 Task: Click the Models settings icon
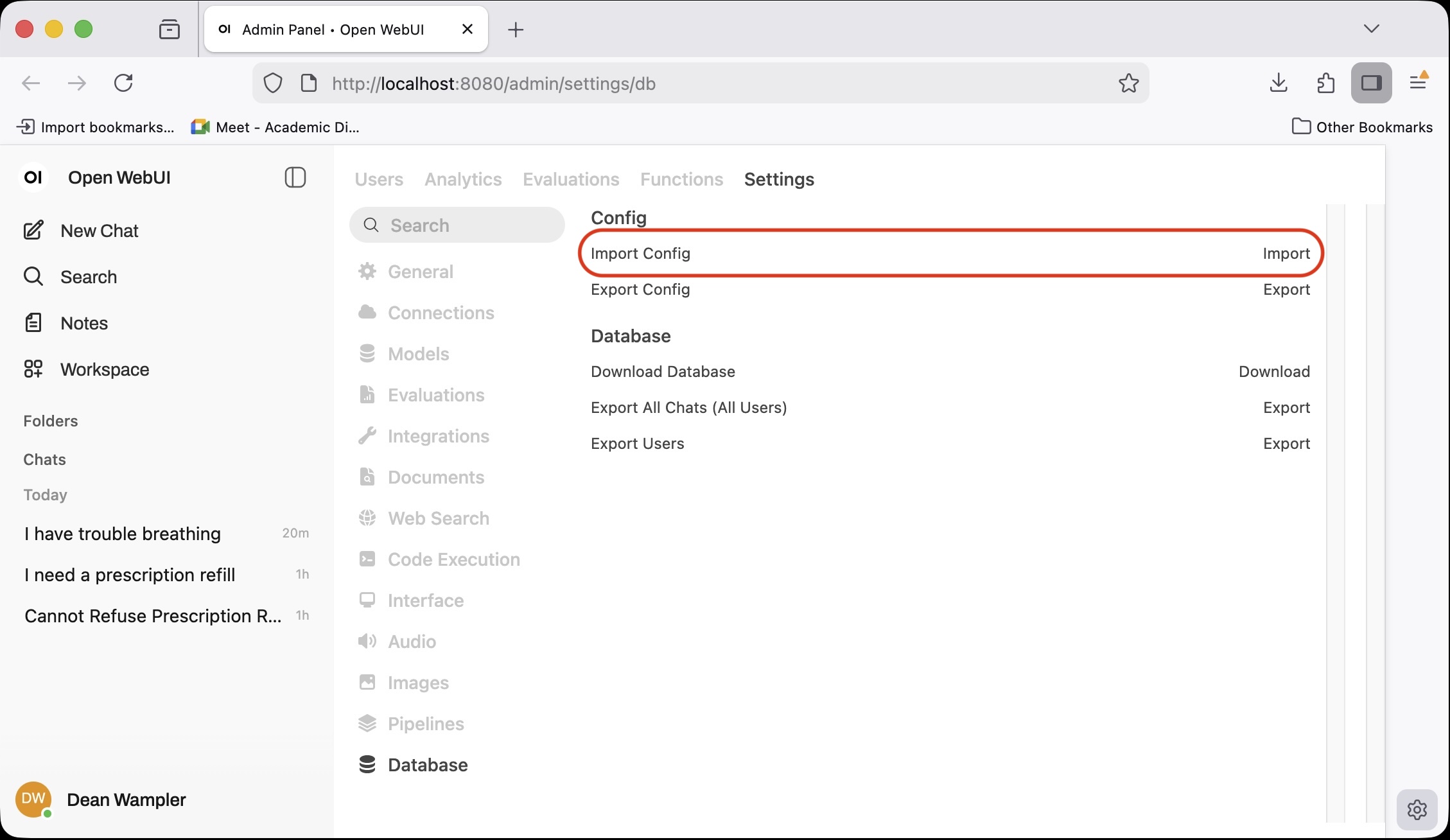click(x=367, y=353)
